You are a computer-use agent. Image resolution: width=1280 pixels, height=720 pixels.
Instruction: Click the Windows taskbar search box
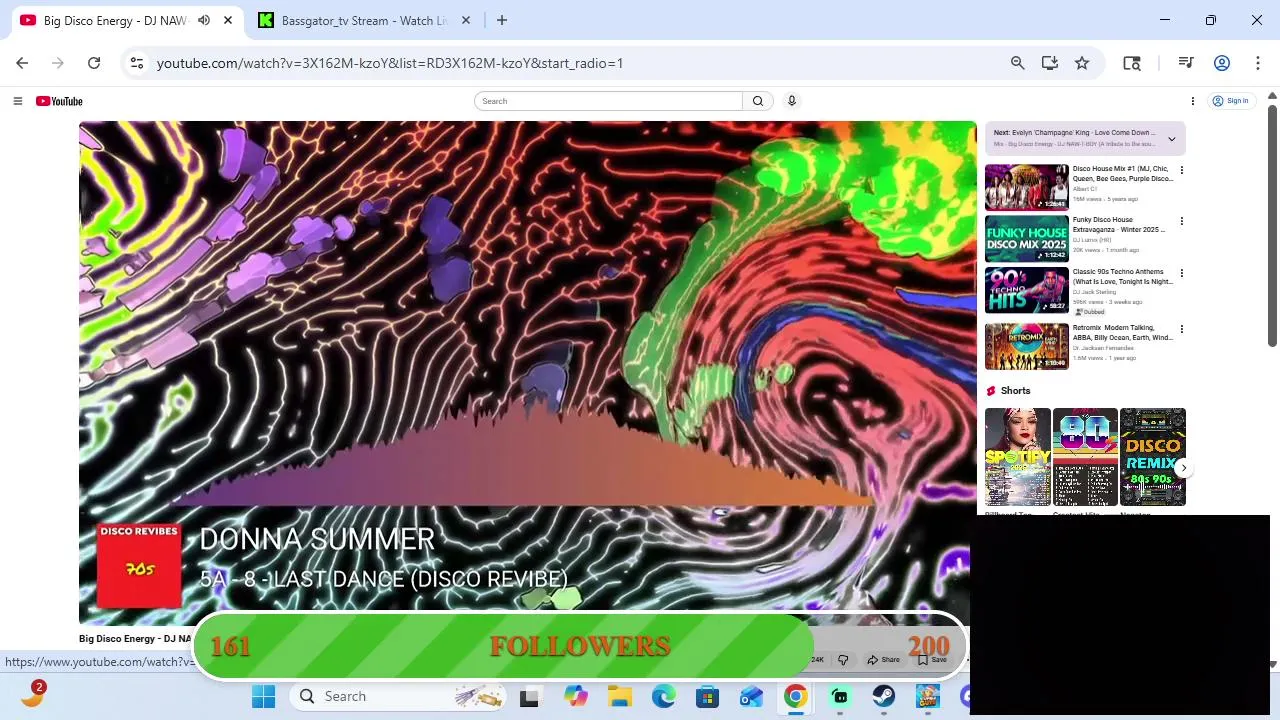397,696
